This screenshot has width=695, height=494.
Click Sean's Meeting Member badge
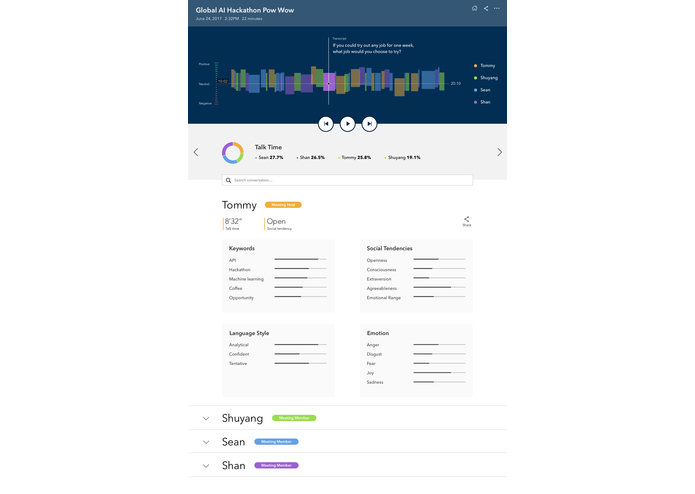[x=276, y=442]
